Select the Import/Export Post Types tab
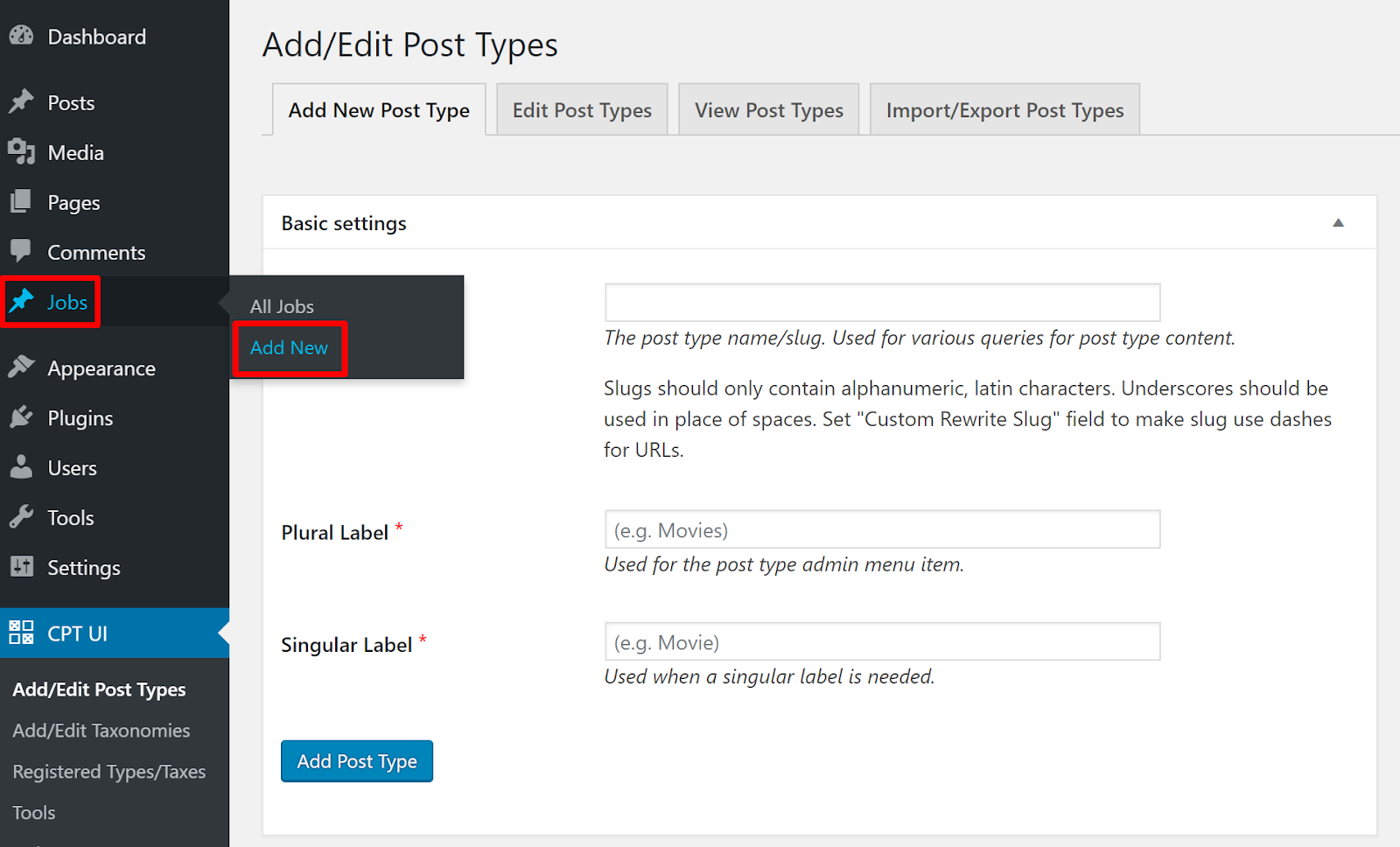Image resolution: width=1400 pixels, height=847 pixels. [x=1004, y=109]
